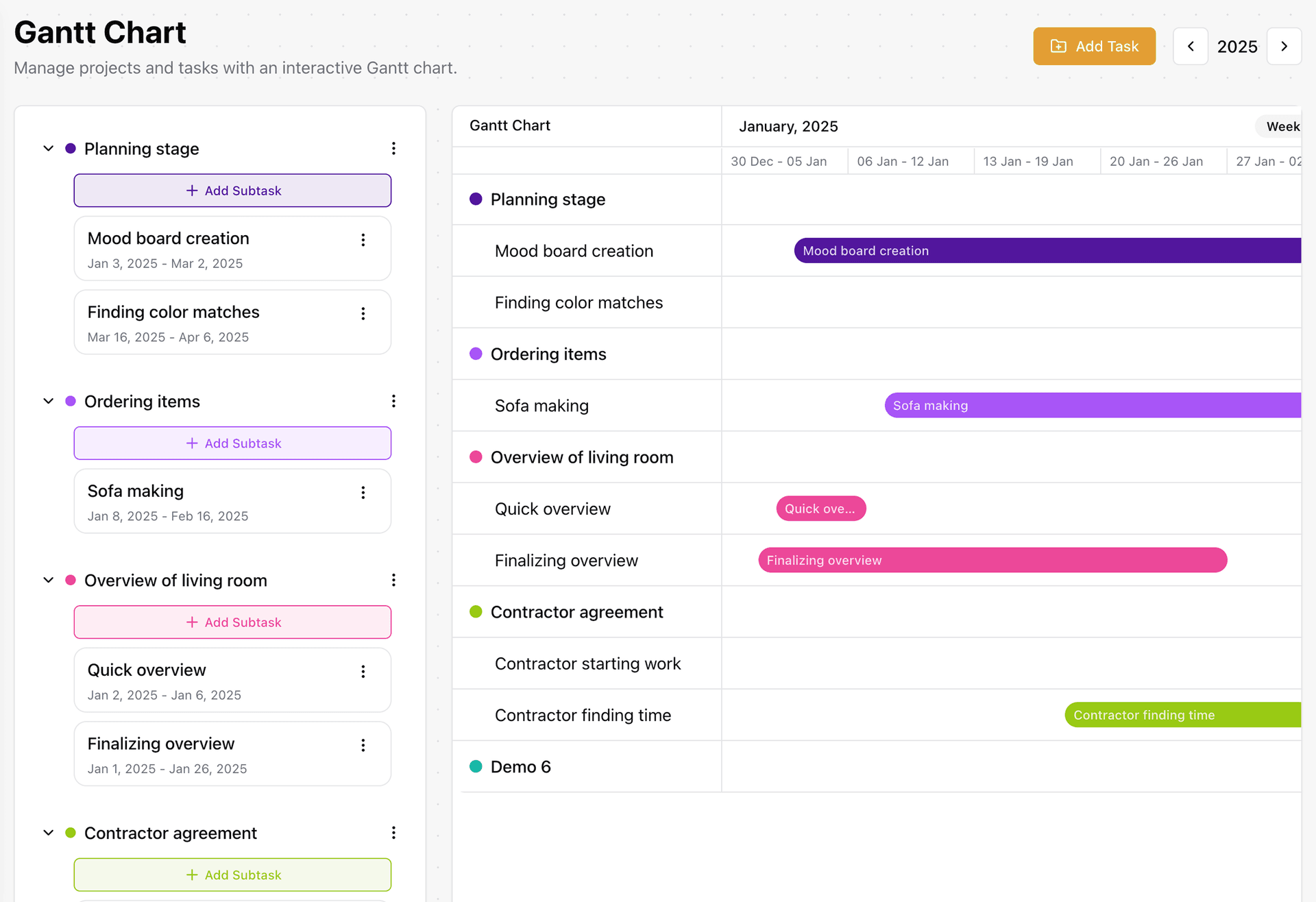The width and height of the screenshot is (1316, 902).
Task: Click the next year arrow
Action: (x=1284, y=46)
